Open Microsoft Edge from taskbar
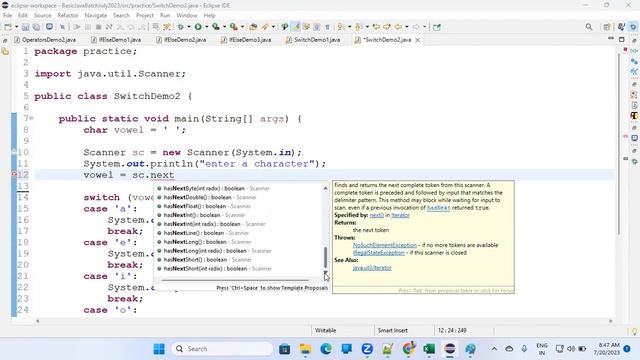The width and height of the screenshot is (640, 360). click(326, 349)
